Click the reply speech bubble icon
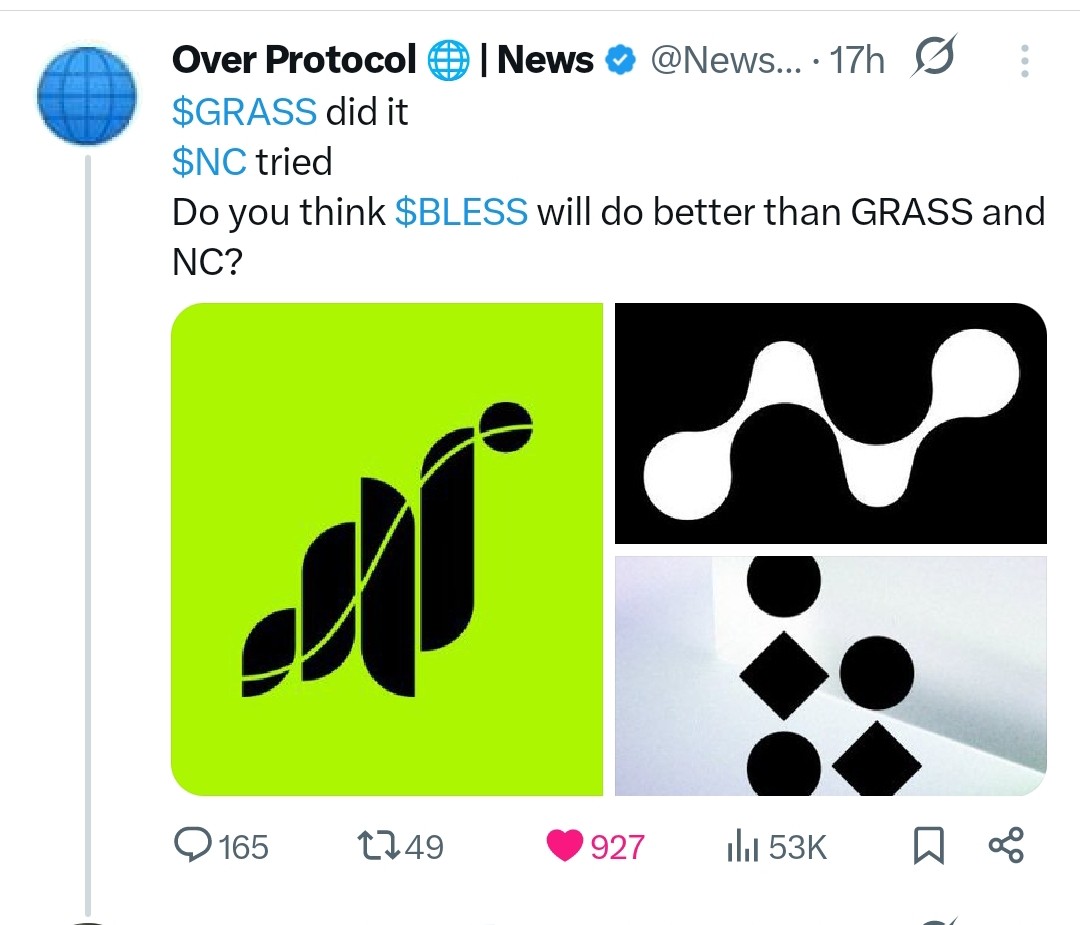 [190, 847]
